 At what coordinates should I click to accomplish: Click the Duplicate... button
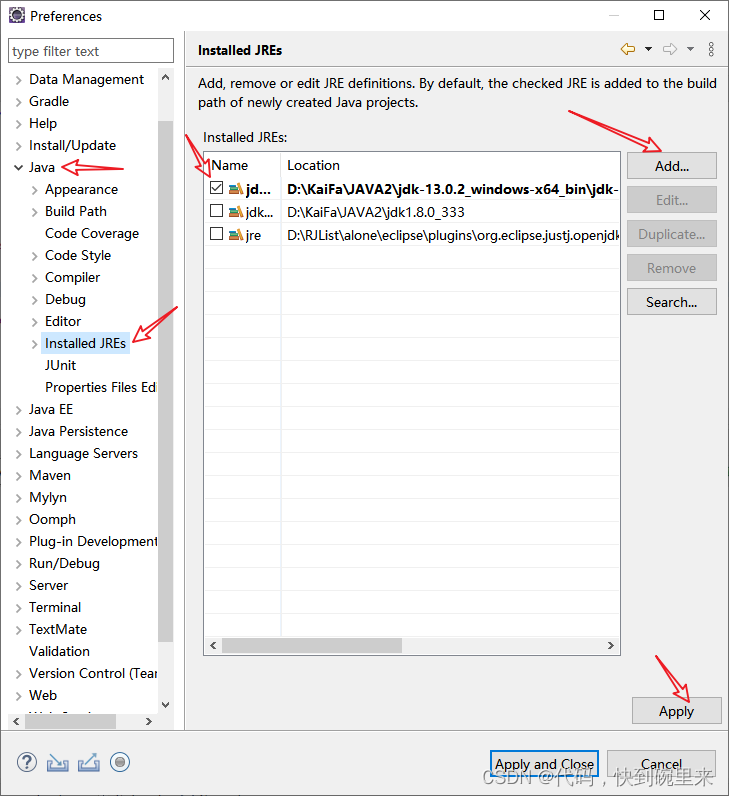(672, 234)
